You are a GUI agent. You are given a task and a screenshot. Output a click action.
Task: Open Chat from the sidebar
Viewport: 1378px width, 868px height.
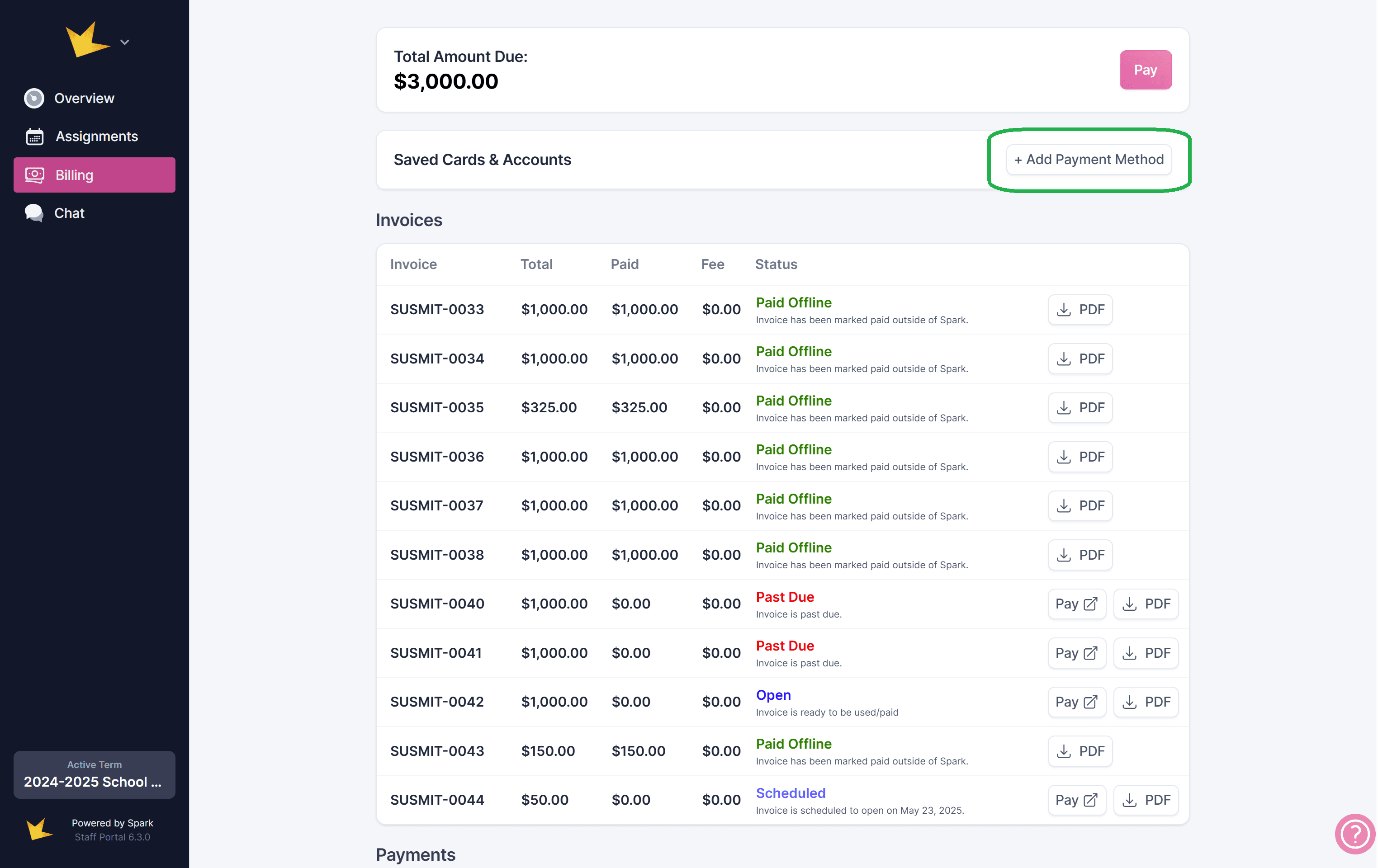tap(69, 213)
